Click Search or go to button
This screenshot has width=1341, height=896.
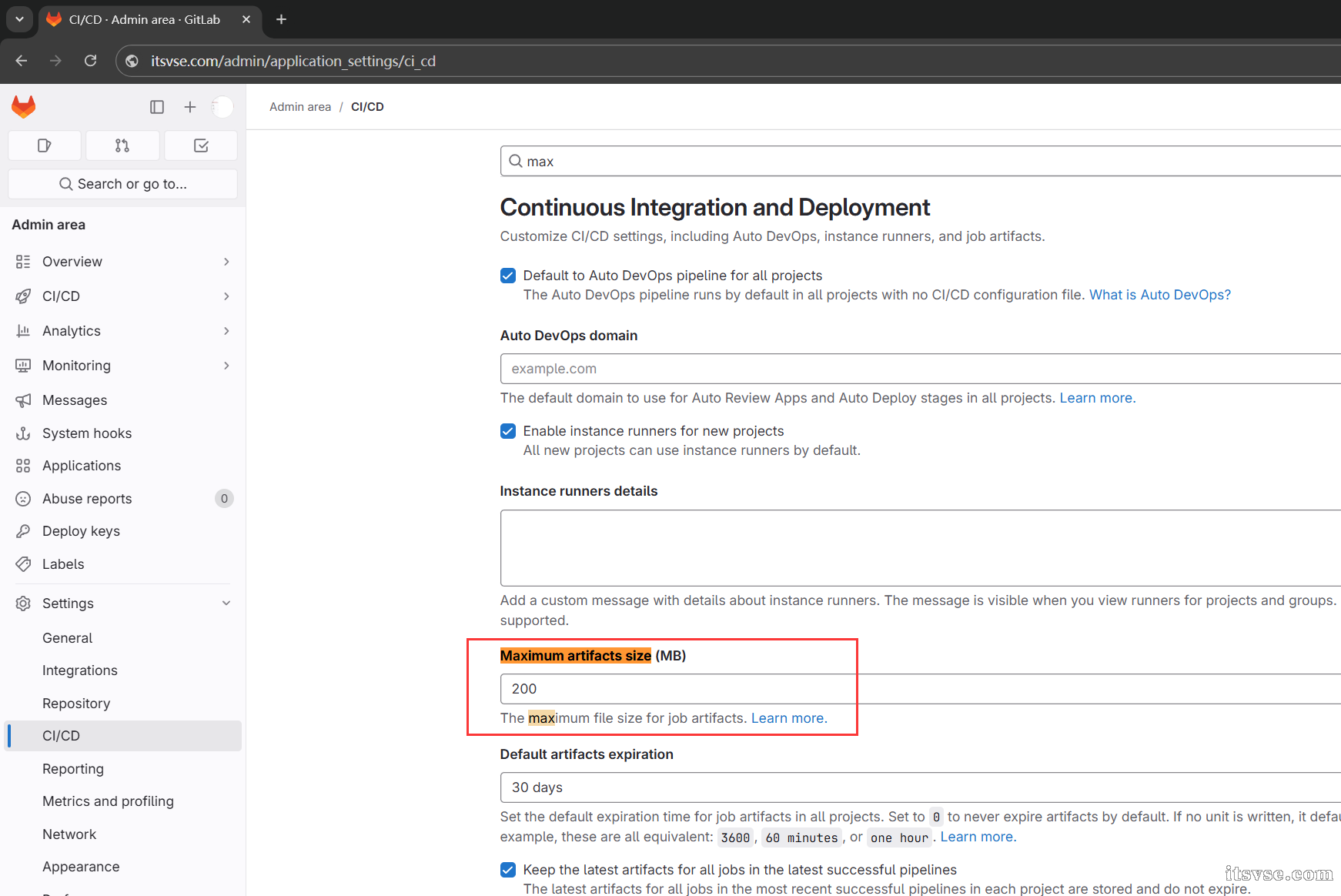tap(123, 184)
